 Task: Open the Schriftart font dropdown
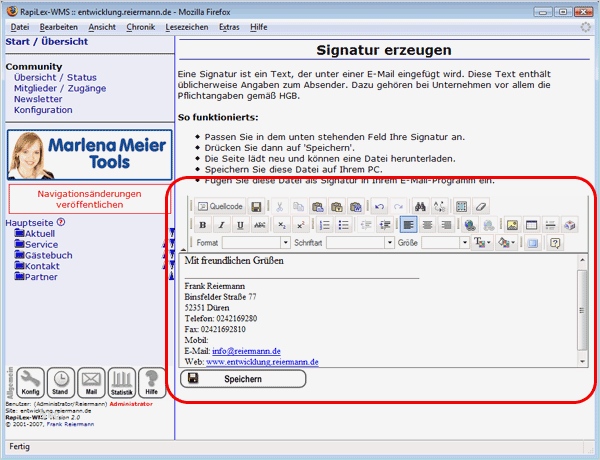(360, 243)
